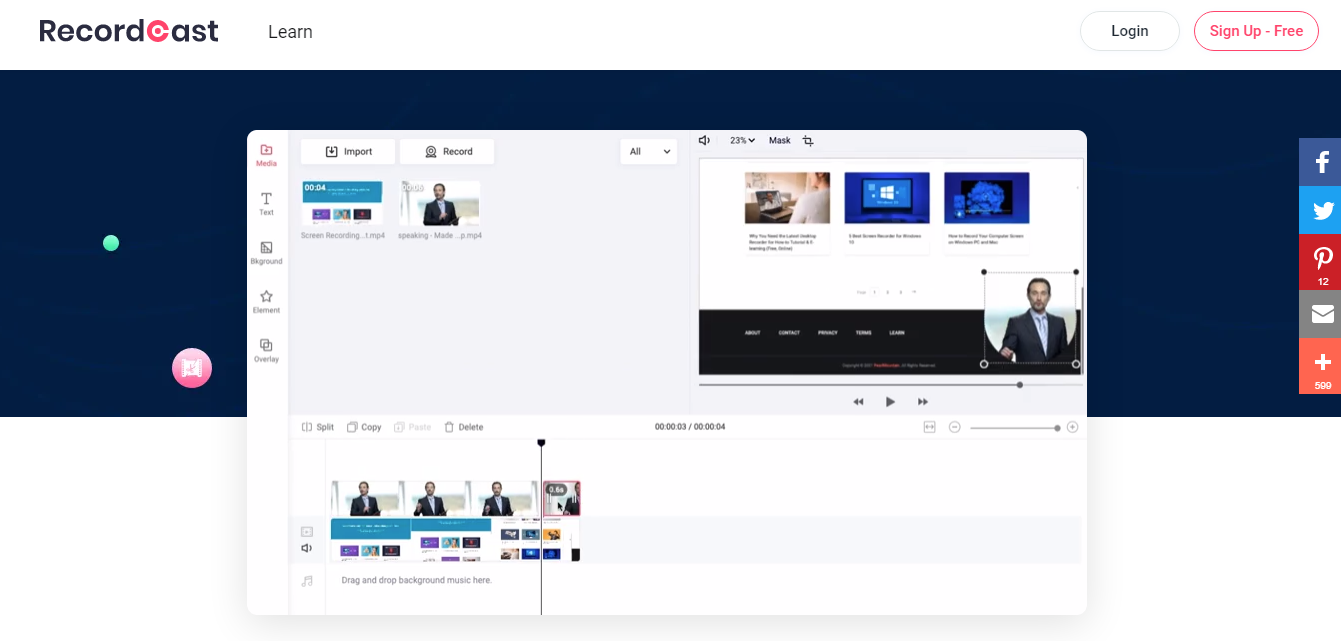Viewport: 1341px width, 641px height.
Task: Open the Element tab
Action: tap(266, 302)
